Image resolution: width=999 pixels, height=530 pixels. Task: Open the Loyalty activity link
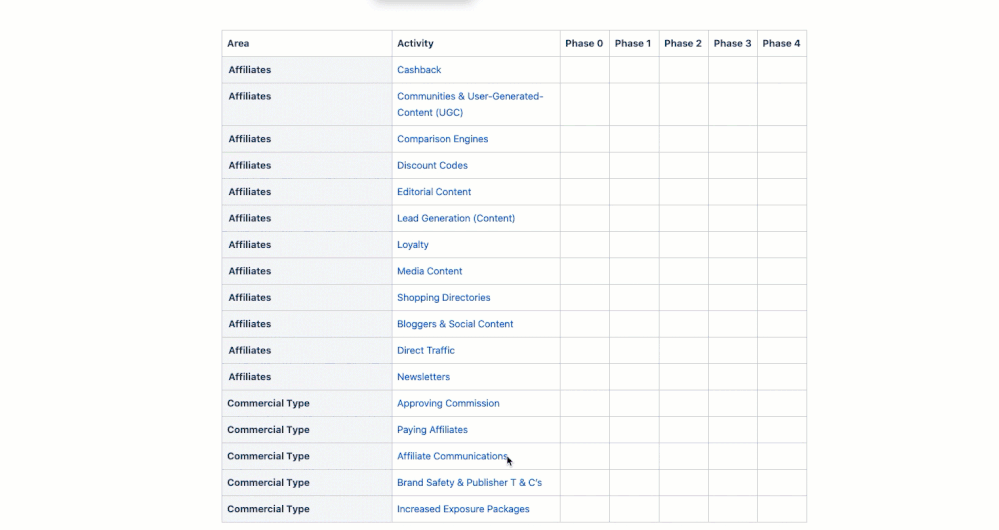[412, 245]
